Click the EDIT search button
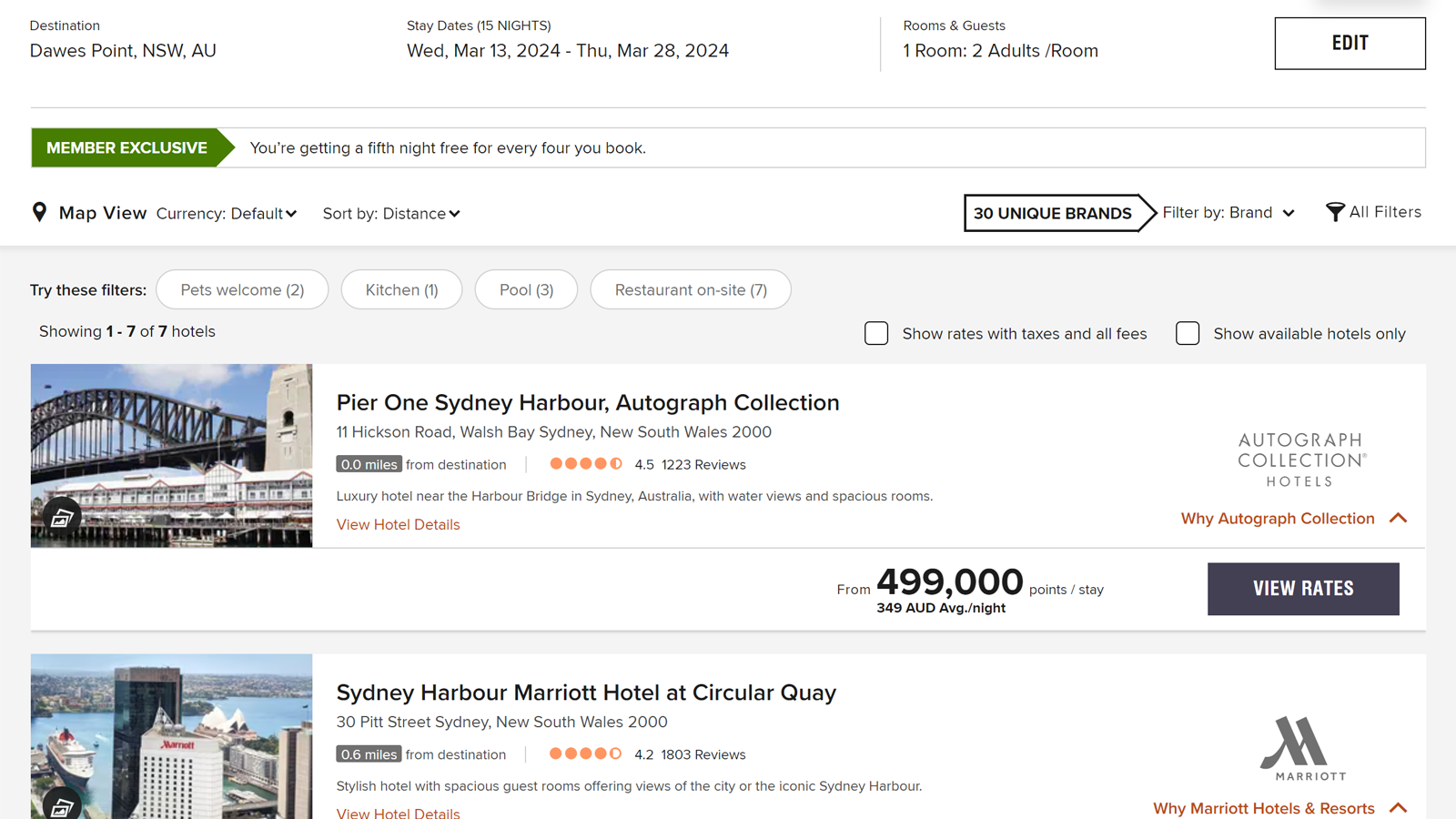 (1350, 43)
